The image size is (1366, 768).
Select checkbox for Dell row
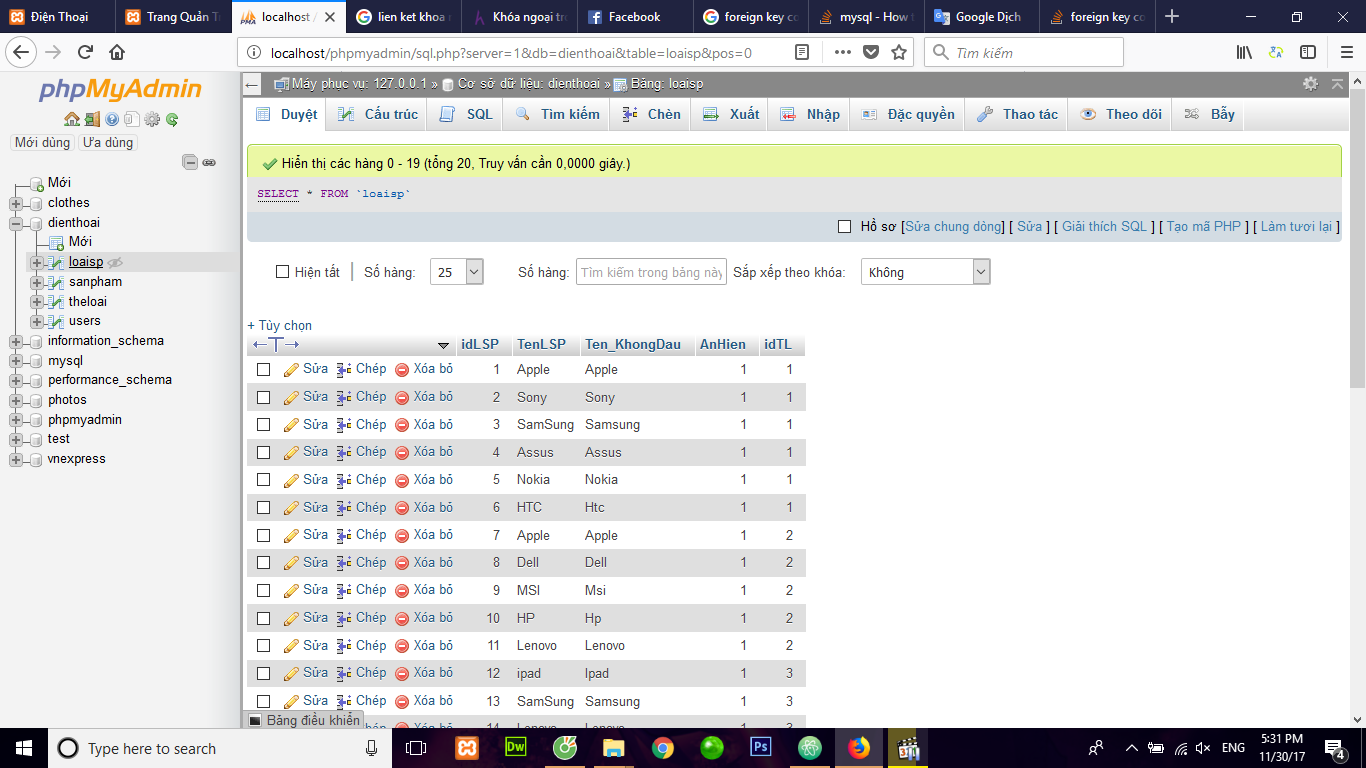[264, 562]
